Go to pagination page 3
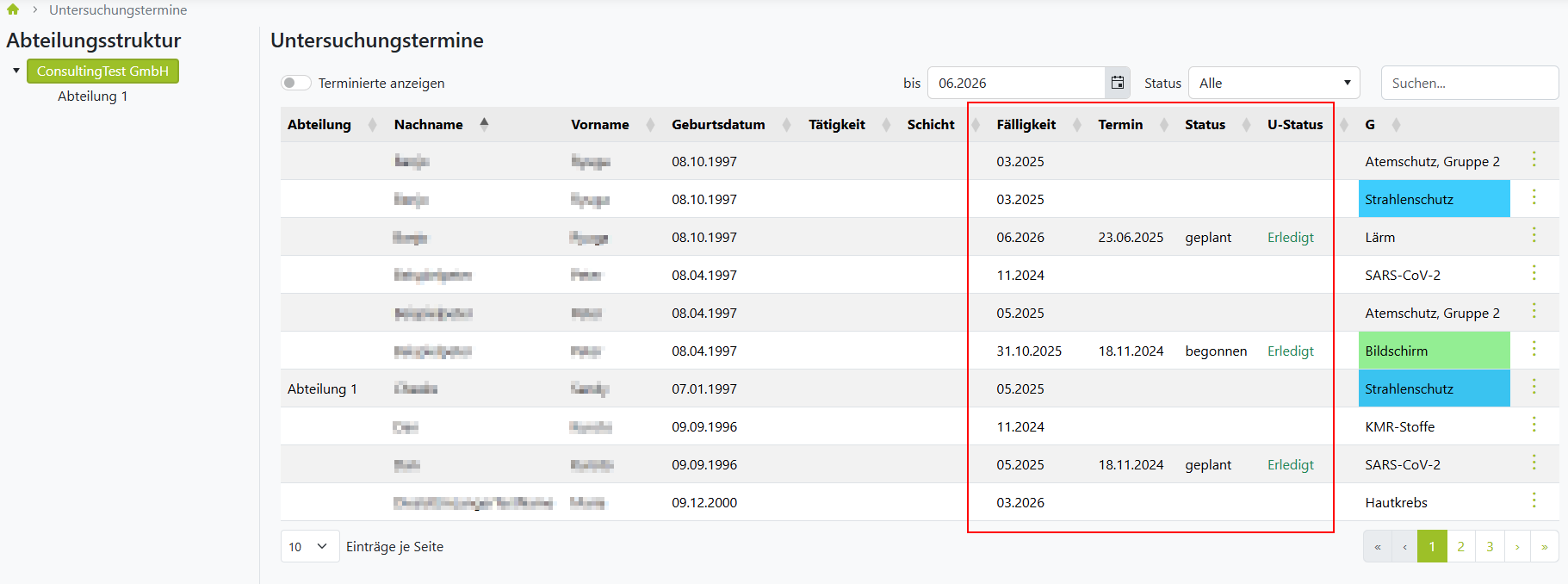Image resolution: width=1568 pixels, height=584 pixels. tap(1490, 546)
